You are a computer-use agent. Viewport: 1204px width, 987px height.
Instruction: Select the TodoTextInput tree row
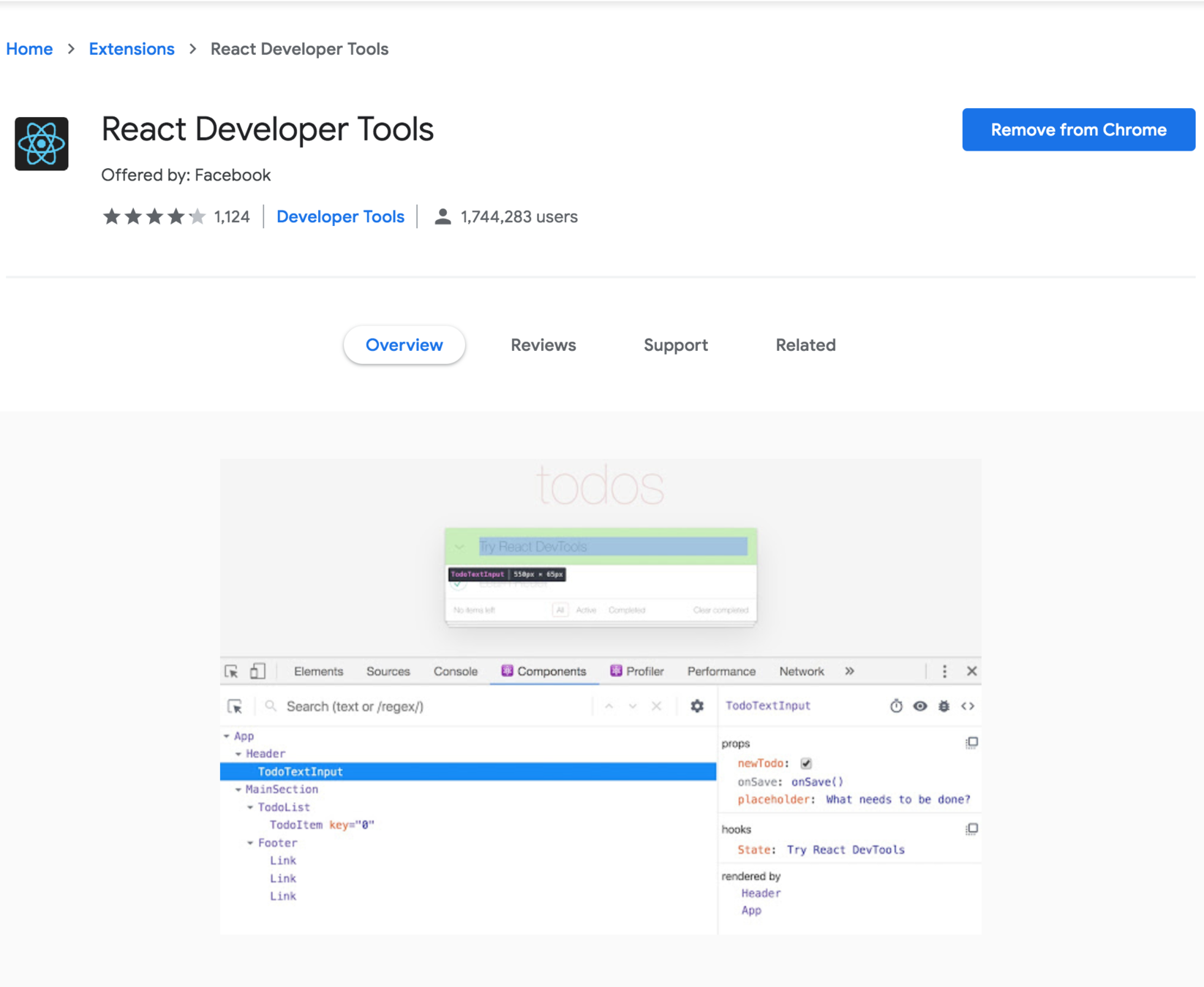point(468,771)
